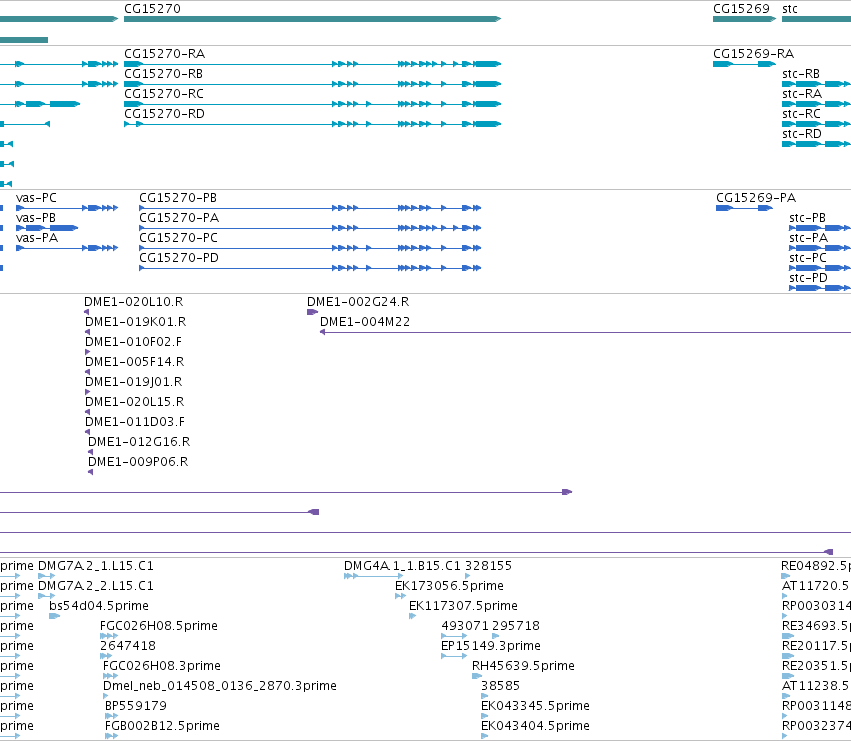
Task: Select protein vas-PC
Action: [x=67, y=208]
